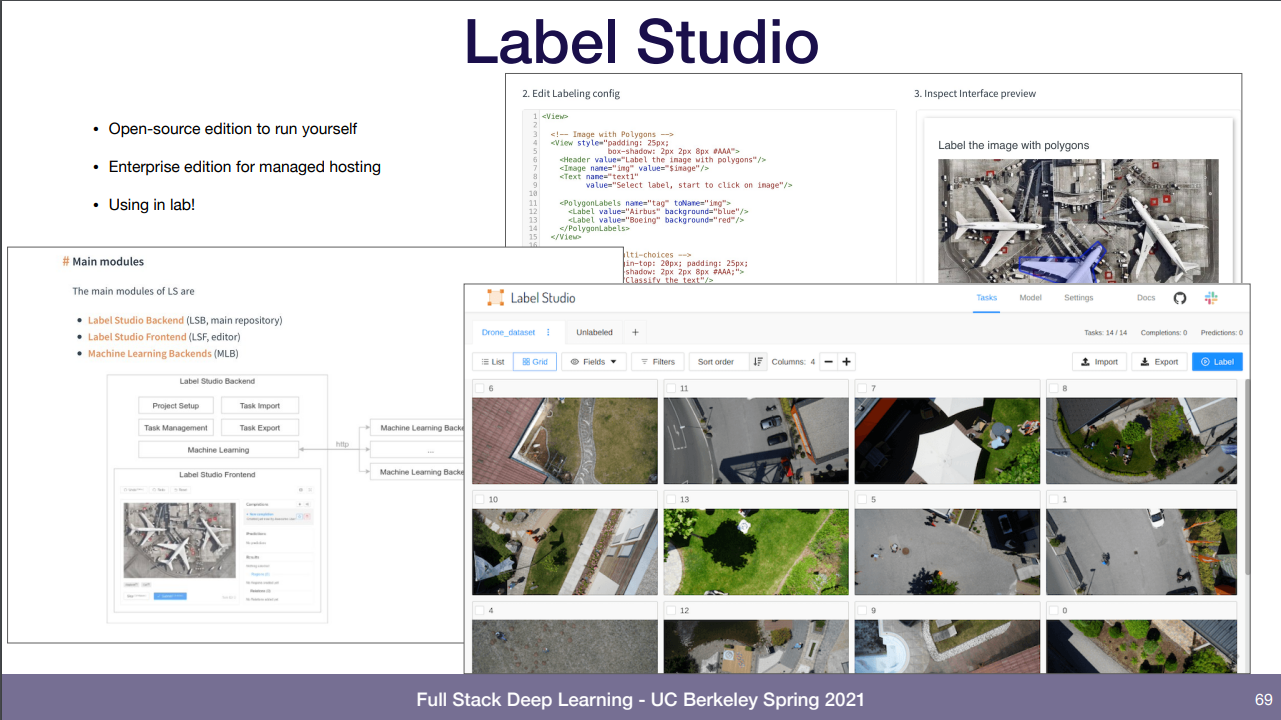
Task: Click the 'Tasks: 14 / 14' counter text
Action: (x=1106, y=332)
